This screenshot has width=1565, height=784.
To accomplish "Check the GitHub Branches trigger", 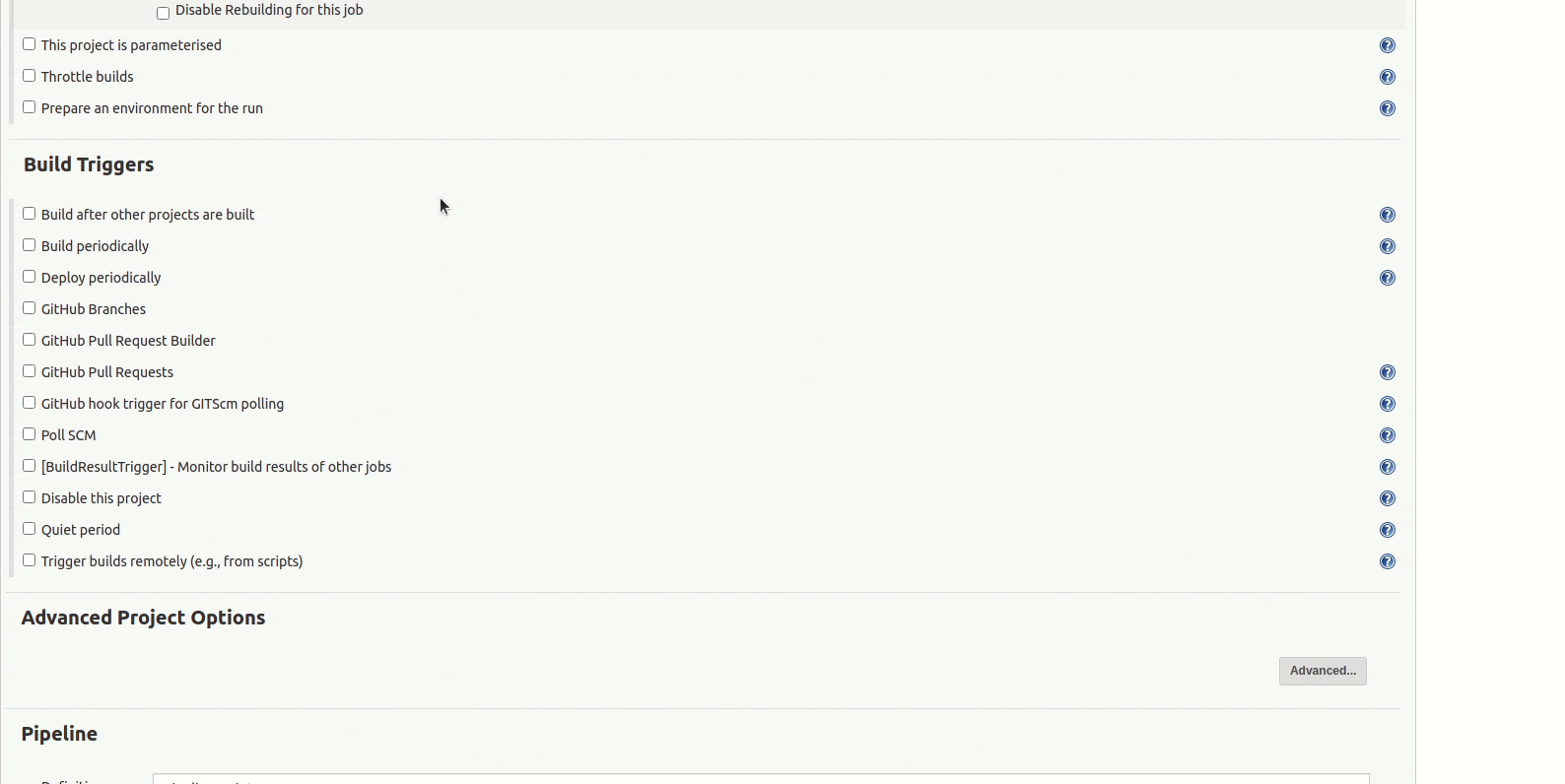I will tap(30, 308).
